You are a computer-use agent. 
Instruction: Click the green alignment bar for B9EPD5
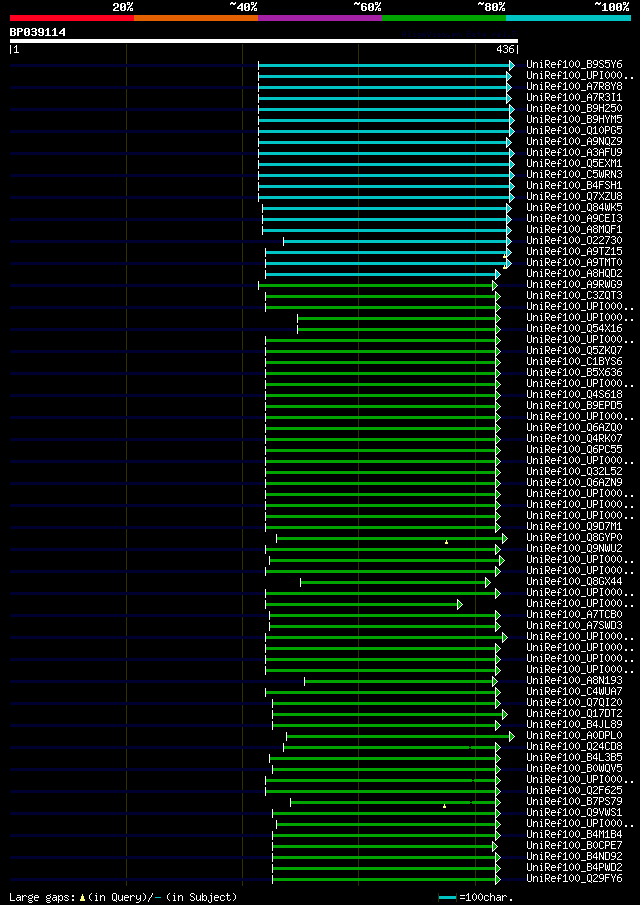coord(380,406)
